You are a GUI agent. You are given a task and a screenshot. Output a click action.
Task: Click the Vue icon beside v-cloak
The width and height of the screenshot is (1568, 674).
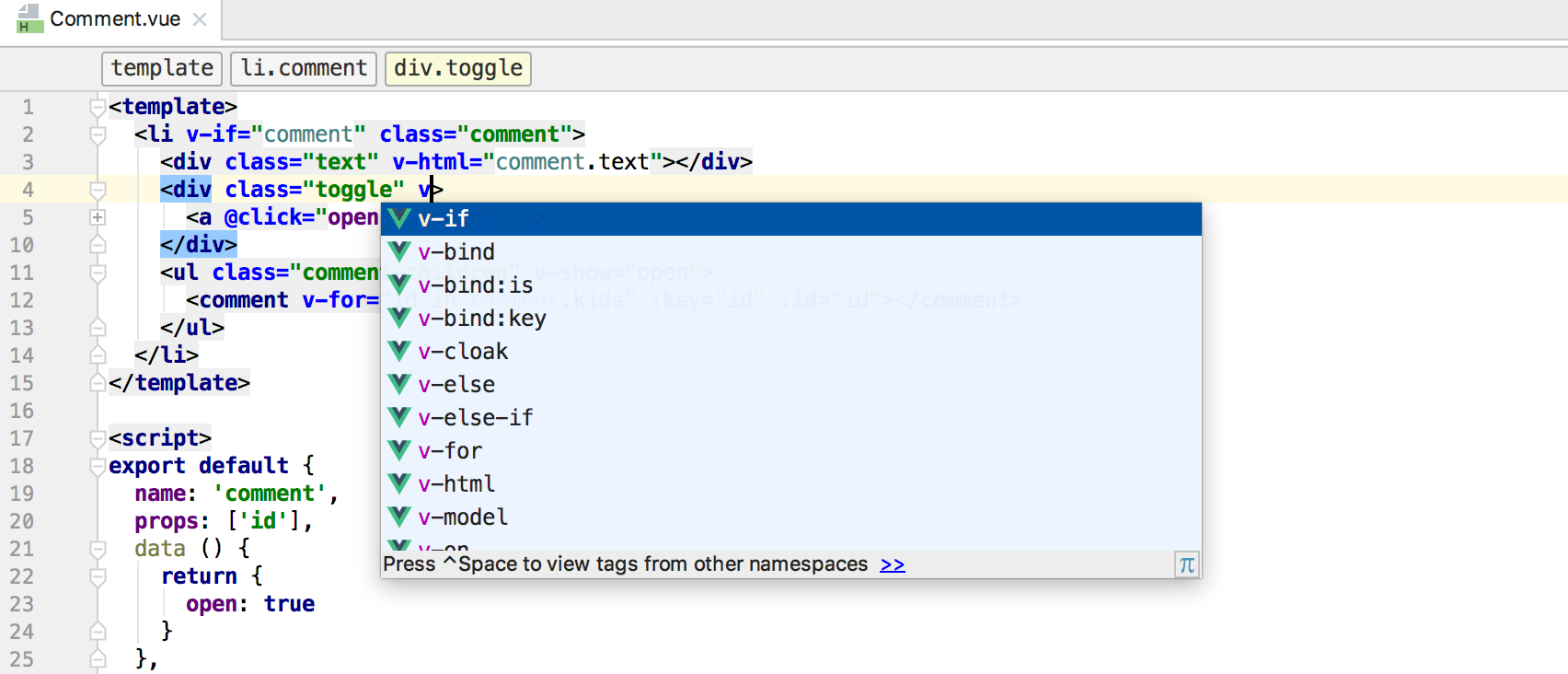pyautogui.click(x=399, y=351)
